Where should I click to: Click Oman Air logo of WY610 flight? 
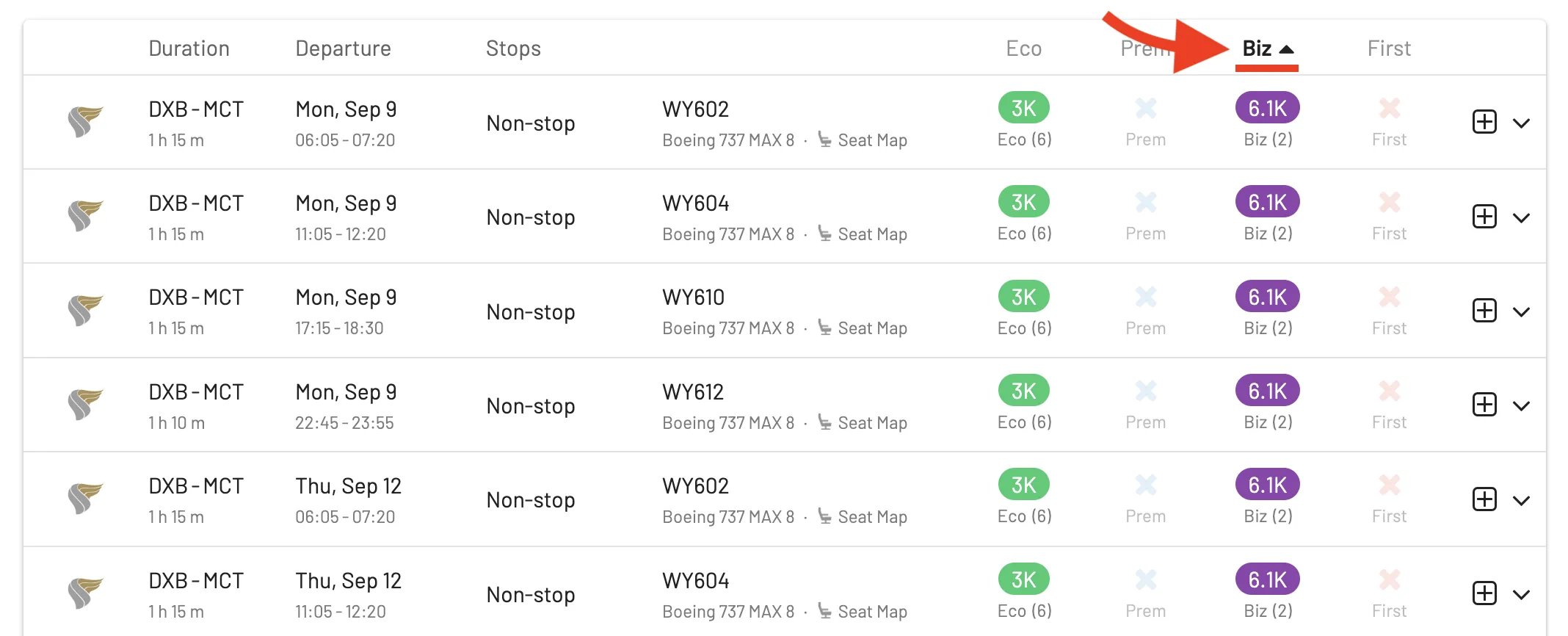pos(85,311)
